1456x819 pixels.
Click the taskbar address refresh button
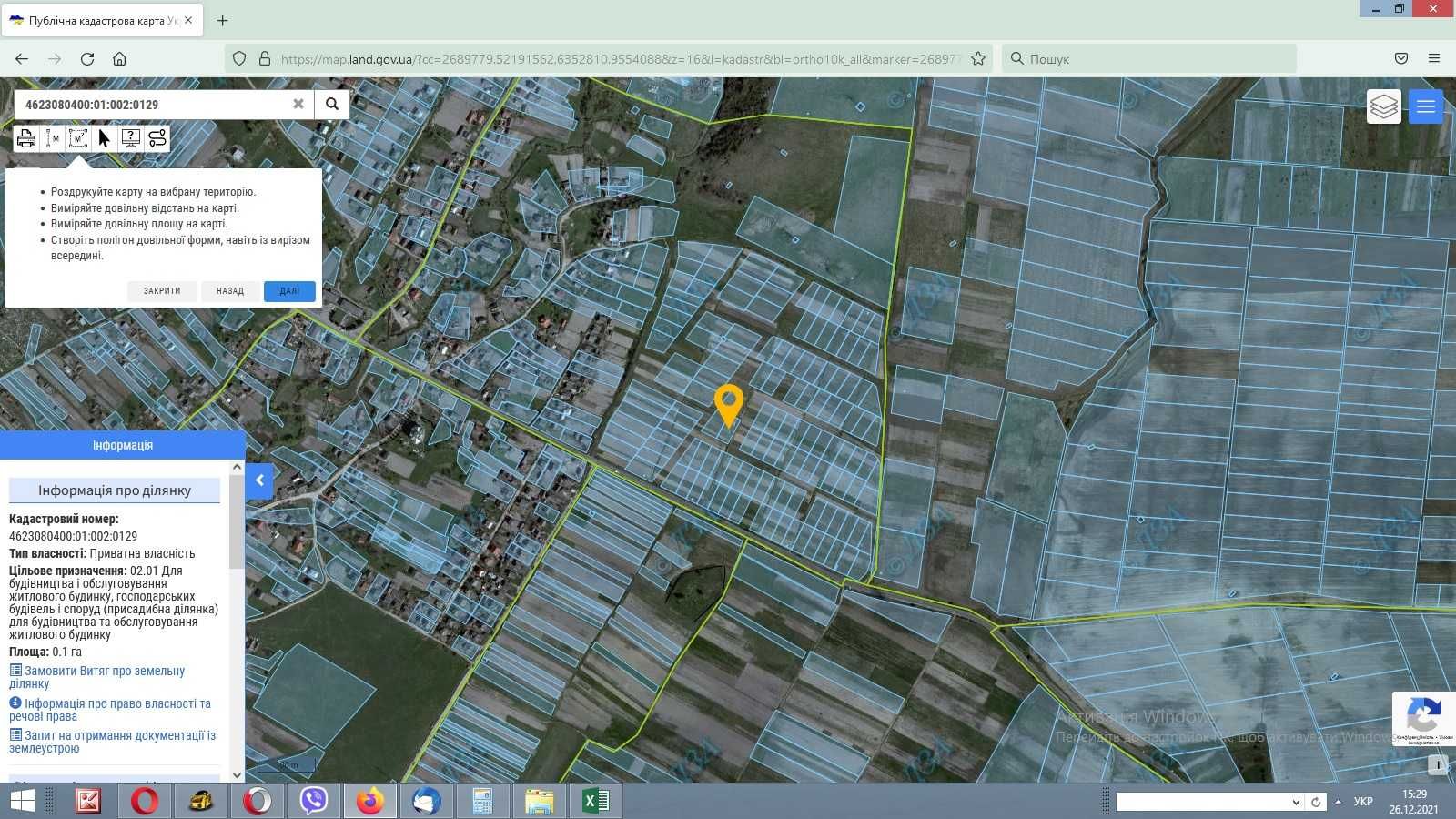pyautogui.click(x=1316, y=802)
